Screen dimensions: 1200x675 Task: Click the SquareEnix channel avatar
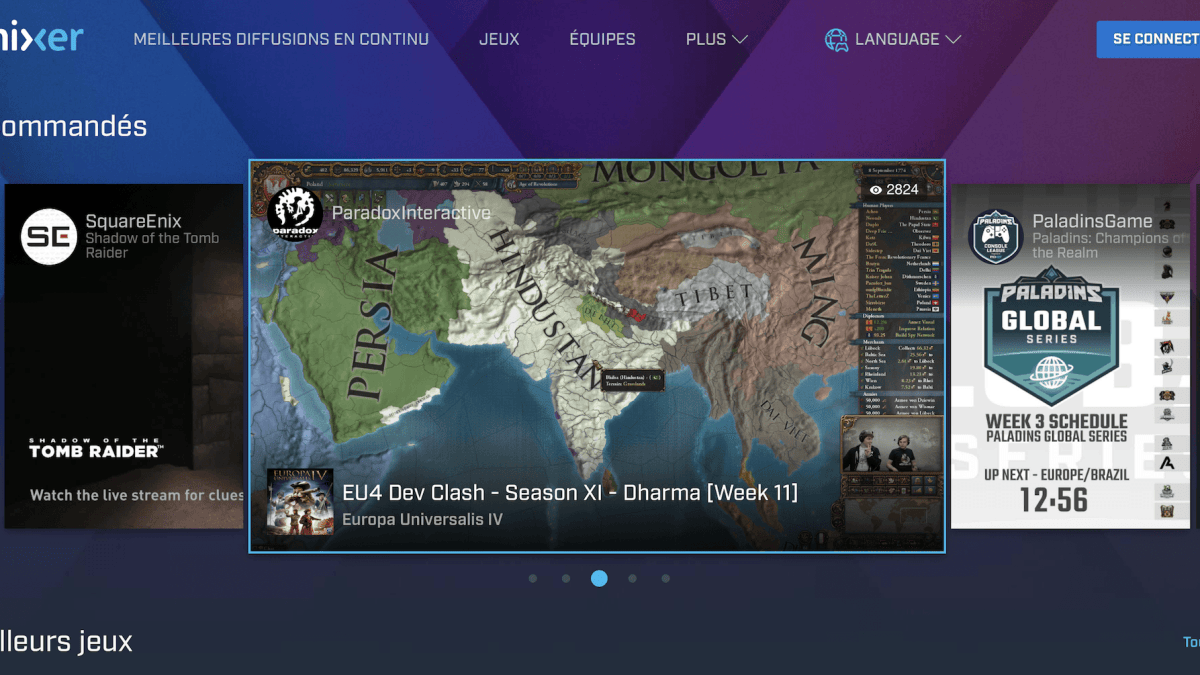point(49,236)
